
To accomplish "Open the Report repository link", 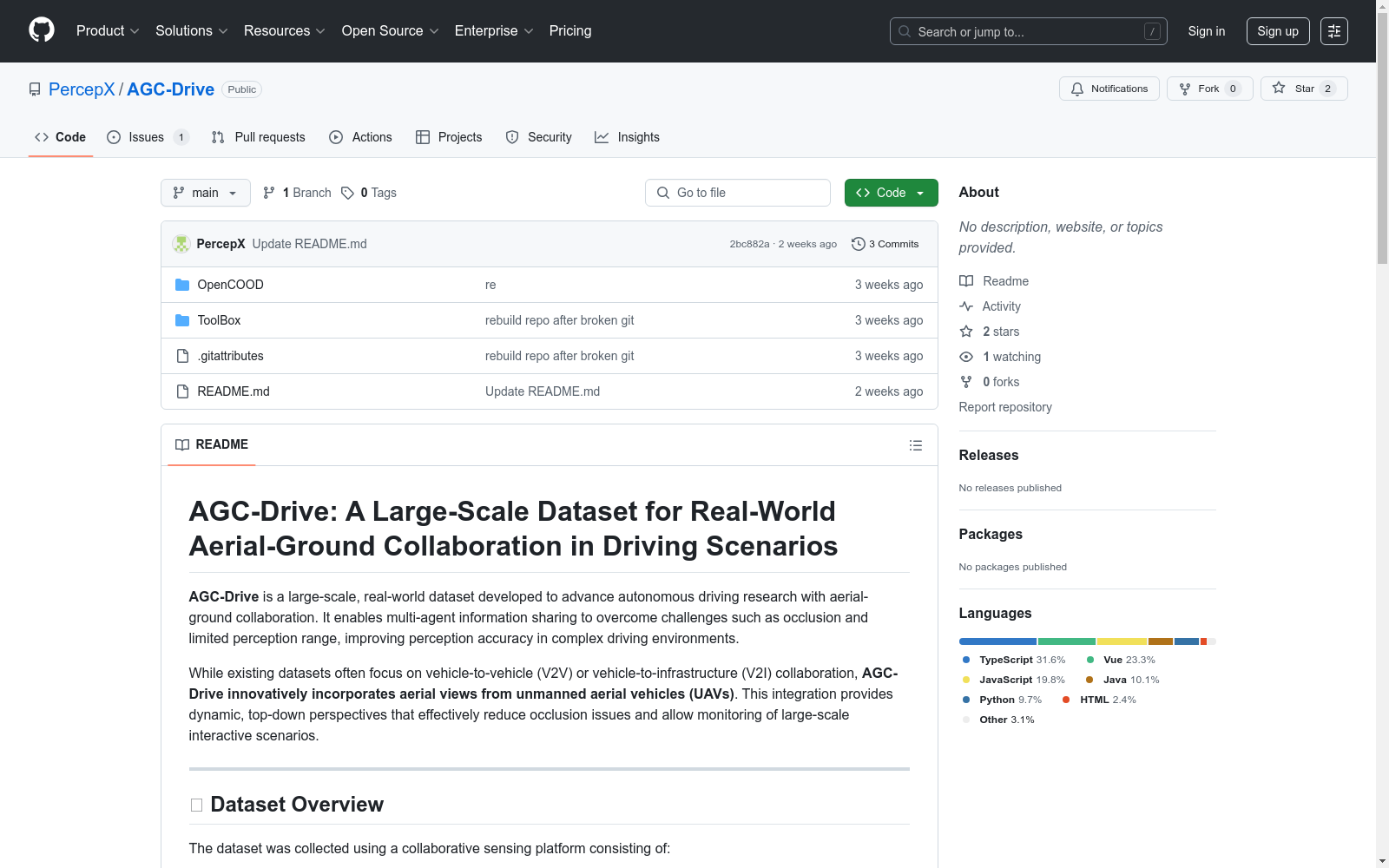I will coord(1004,407).
